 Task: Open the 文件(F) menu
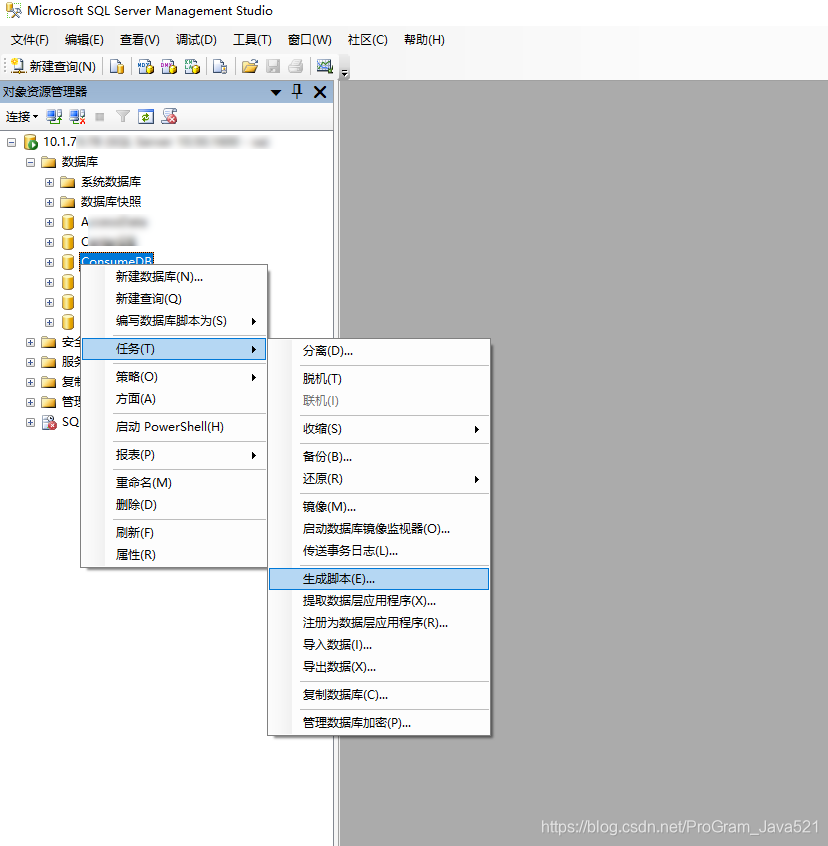click(29, 40)
